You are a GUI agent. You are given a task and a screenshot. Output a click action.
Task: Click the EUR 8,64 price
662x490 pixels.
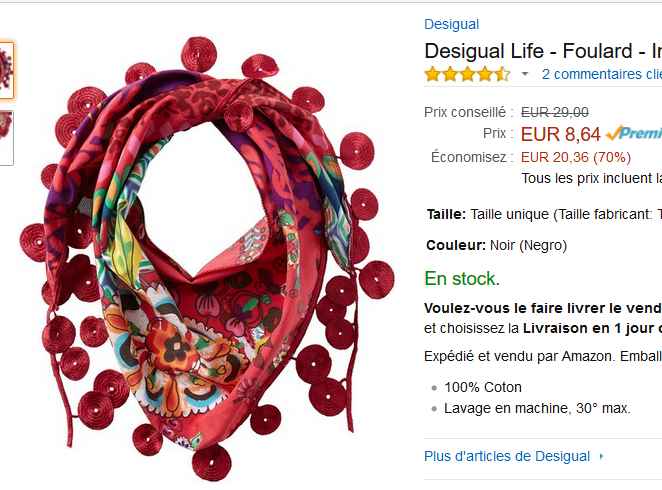[x=560, y=134]
